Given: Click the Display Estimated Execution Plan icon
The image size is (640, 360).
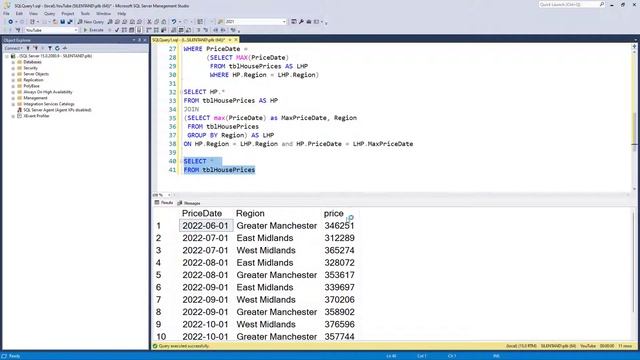Looking at the screenshot, I should (x=124, y=30).
